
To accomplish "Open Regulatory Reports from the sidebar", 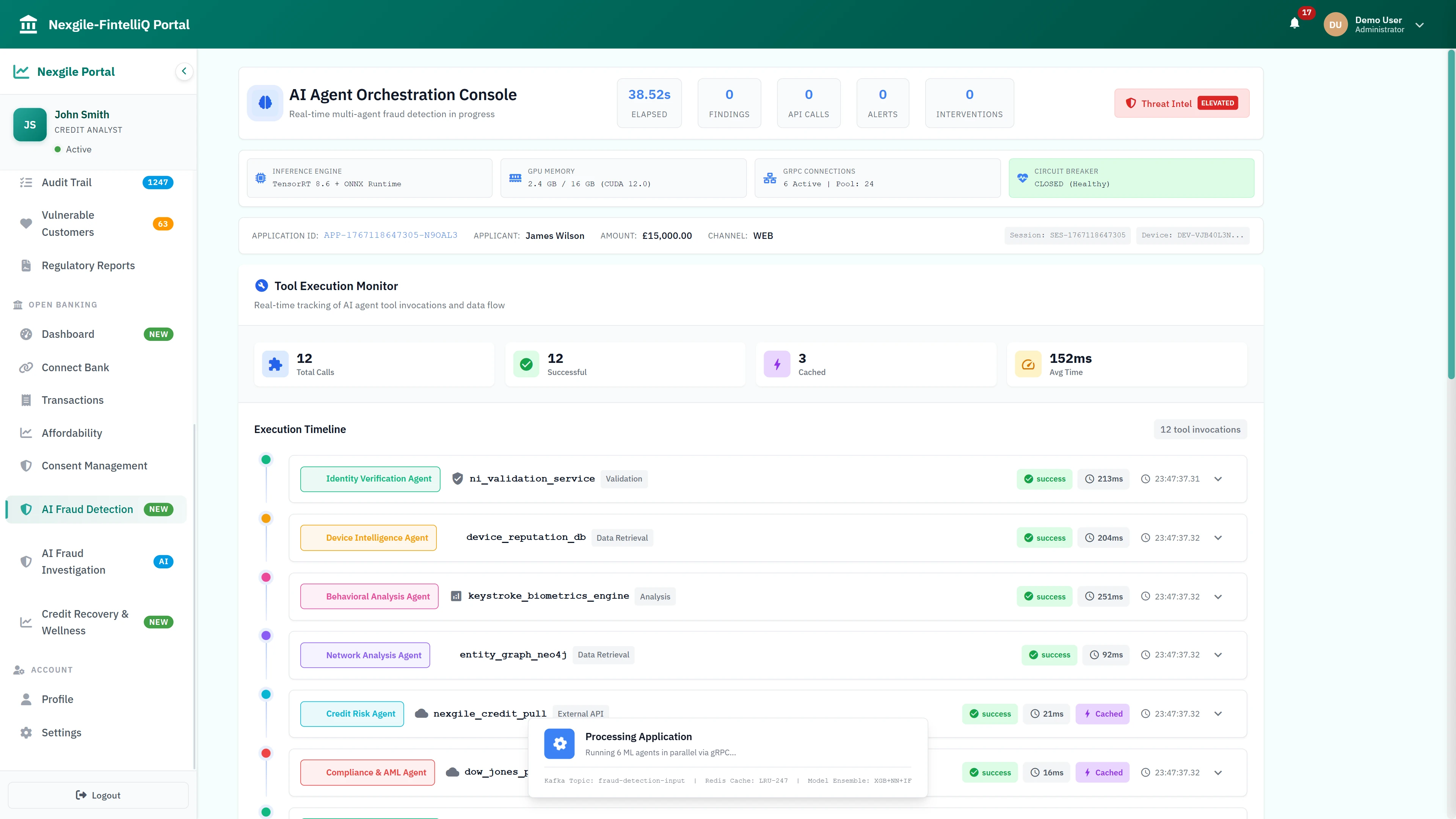I will (x=88, y=265).
